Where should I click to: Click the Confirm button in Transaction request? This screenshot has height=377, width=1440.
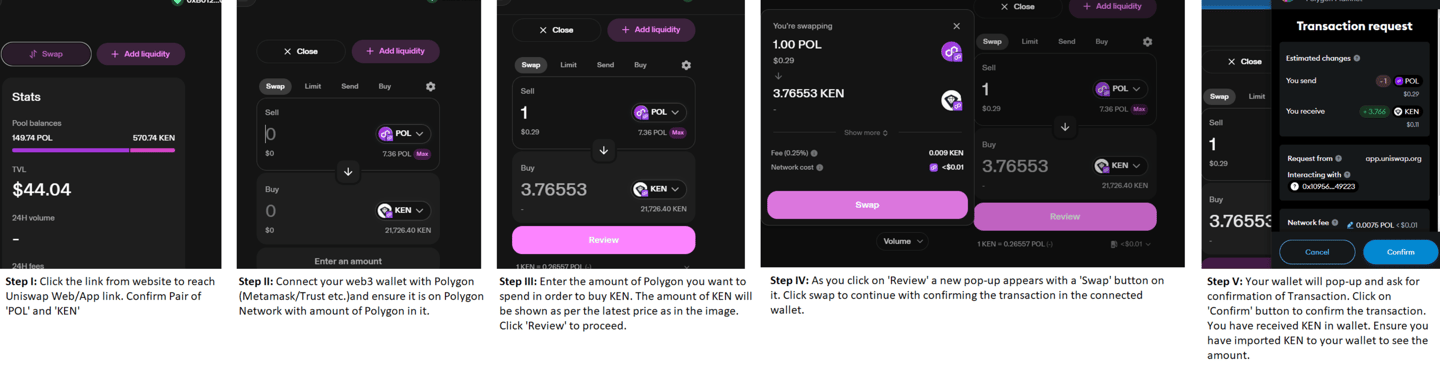1400,252
